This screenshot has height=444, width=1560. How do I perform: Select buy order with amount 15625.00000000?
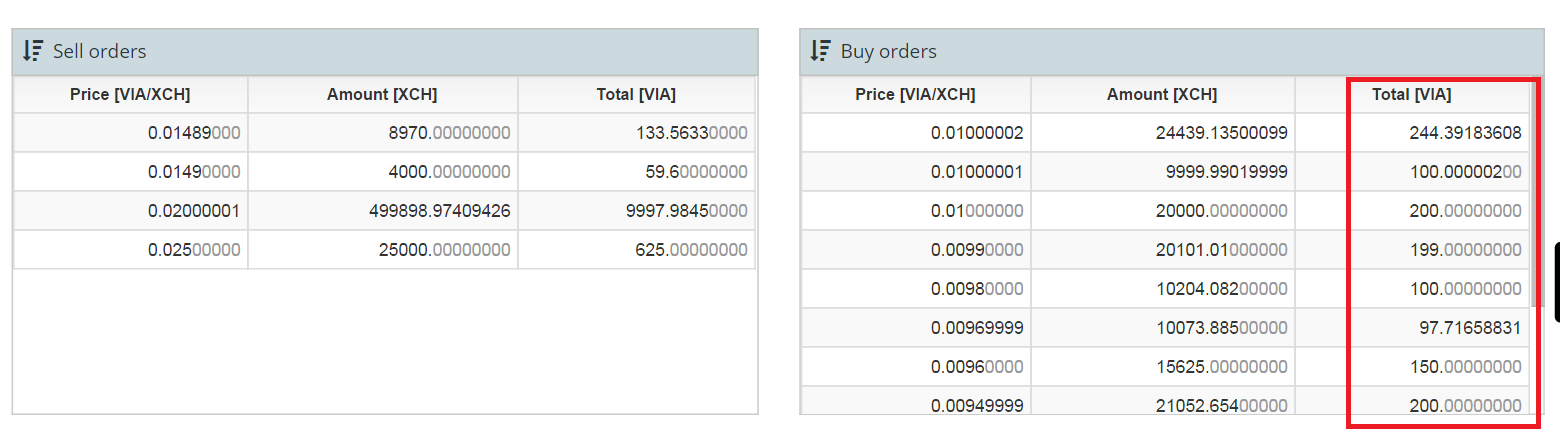(1166, 367)
